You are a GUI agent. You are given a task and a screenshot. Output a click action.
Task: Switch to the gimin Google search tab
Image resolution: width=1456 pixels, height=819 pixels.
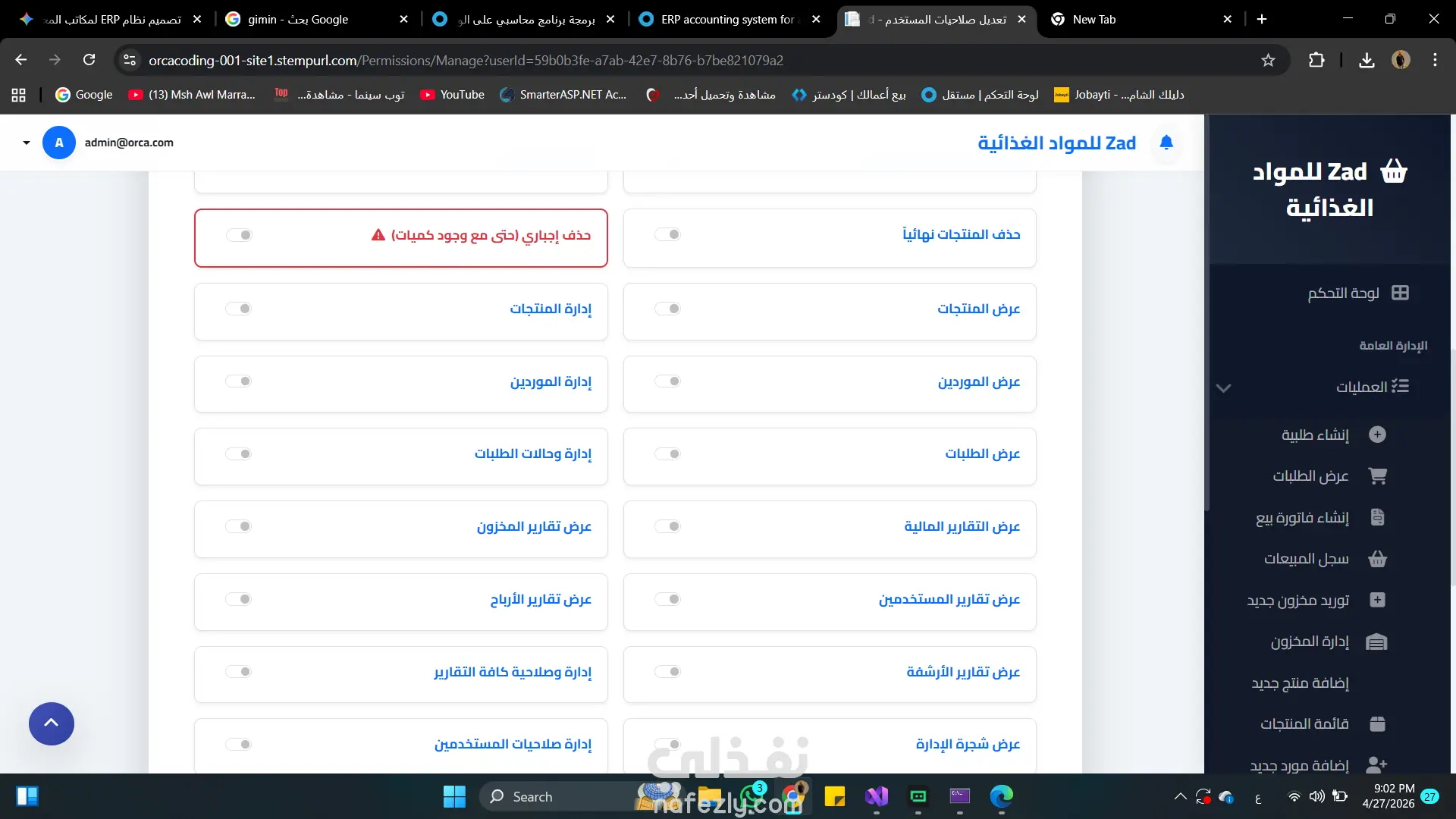click(317, 19)
